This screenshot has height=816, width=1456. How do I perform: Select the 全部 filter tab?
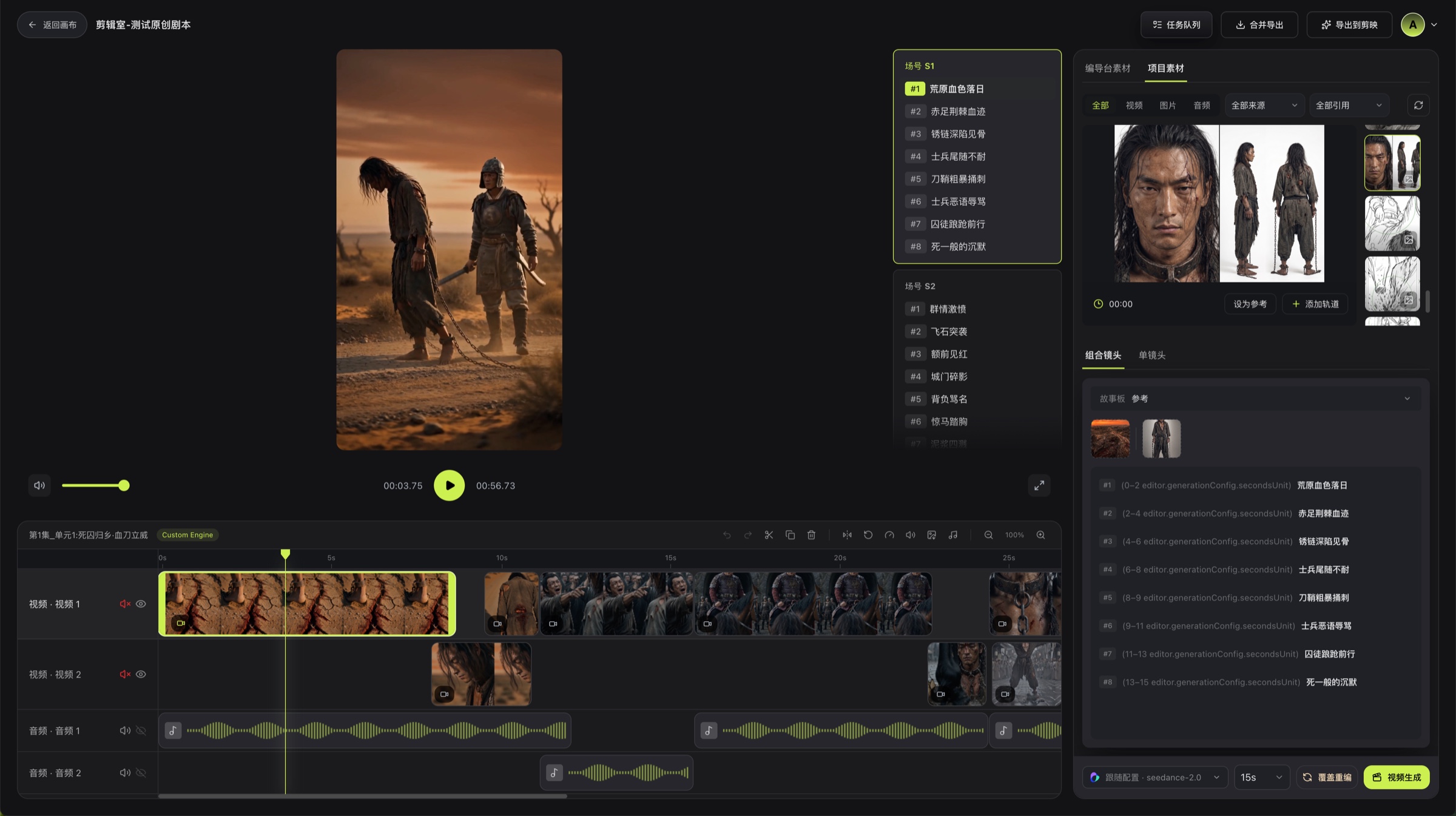[1100, 106]
